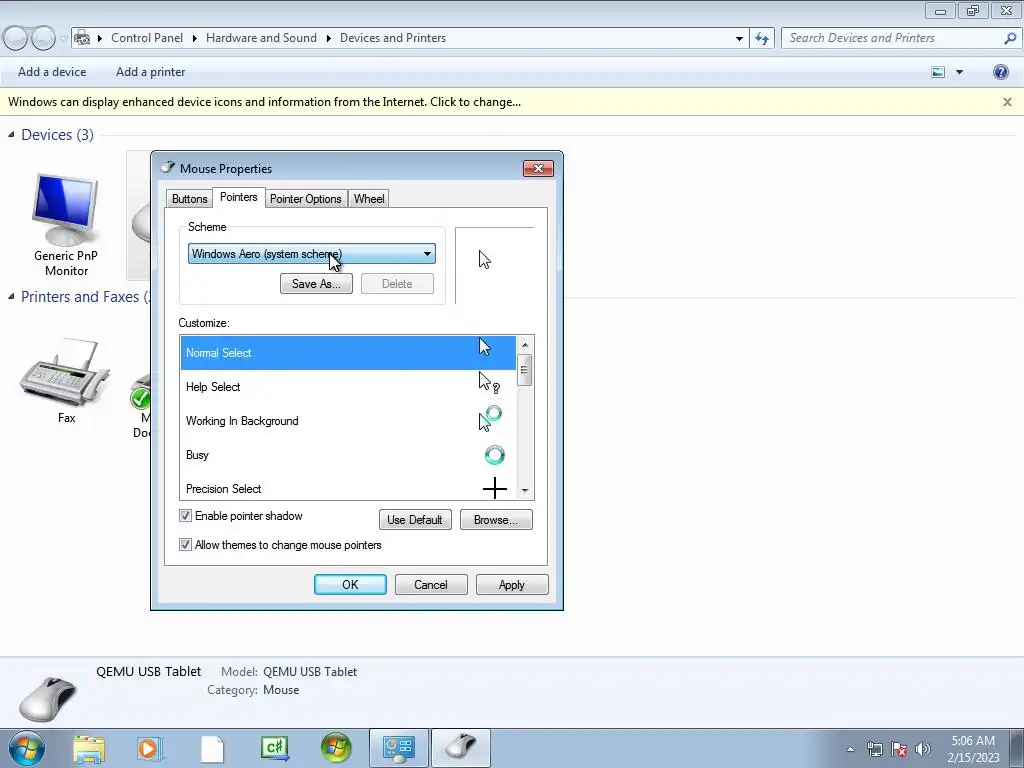The height and width of the screenshot is (768, 1024).
Task: Click the Back navigation button
Action: click(x=16, y=39)
